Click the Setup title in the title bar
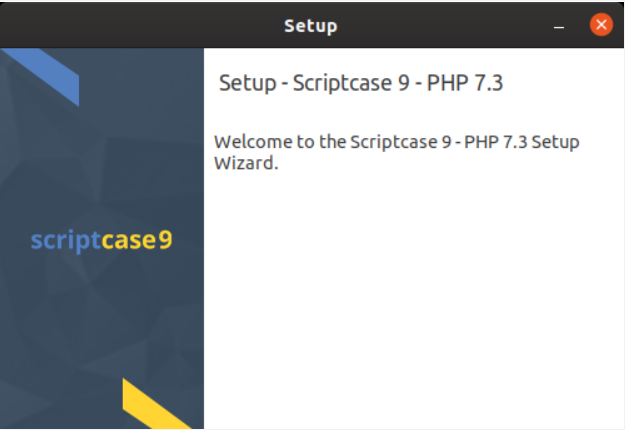 click(311, 25)
